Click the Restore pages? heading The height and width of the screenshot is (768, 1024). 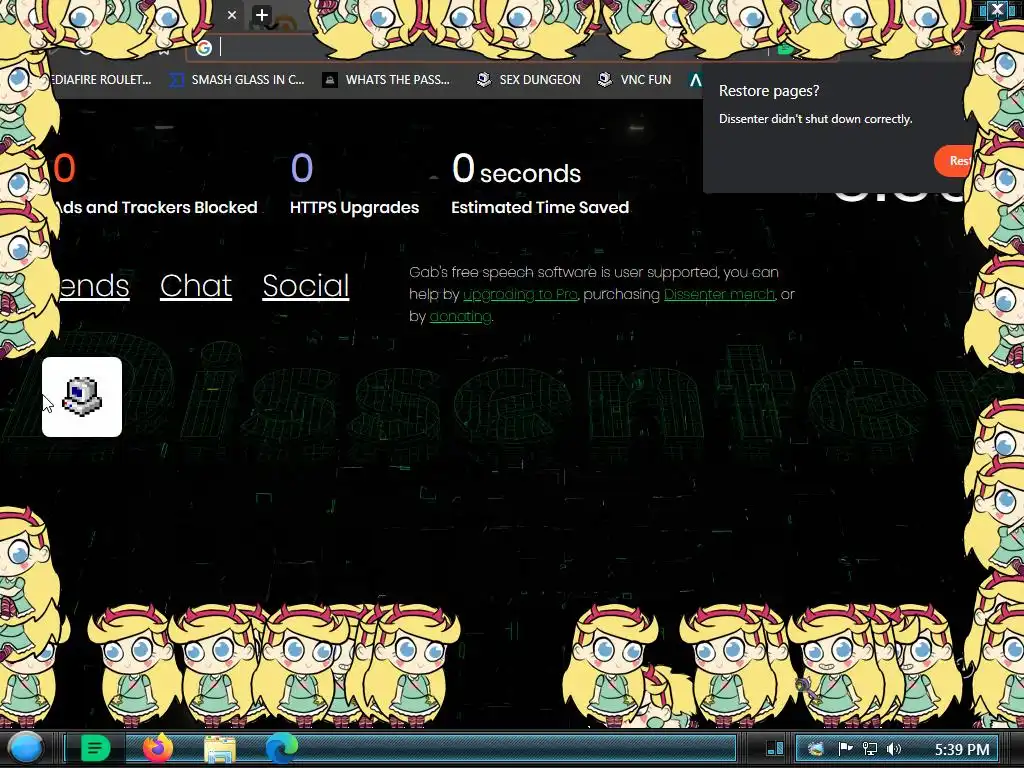(769, 91)
